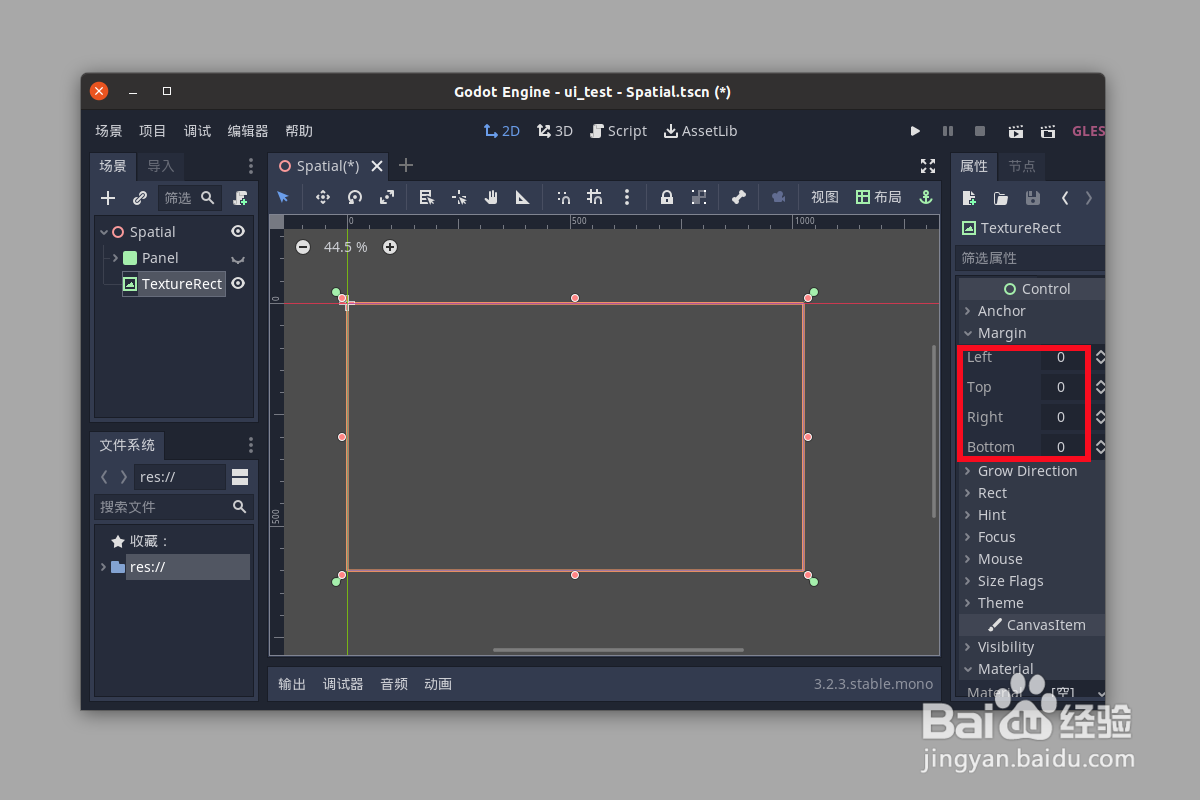This screenshot has width=1200, height=800.
Task: Stop the running scene
Action: [x=980, y=131]
